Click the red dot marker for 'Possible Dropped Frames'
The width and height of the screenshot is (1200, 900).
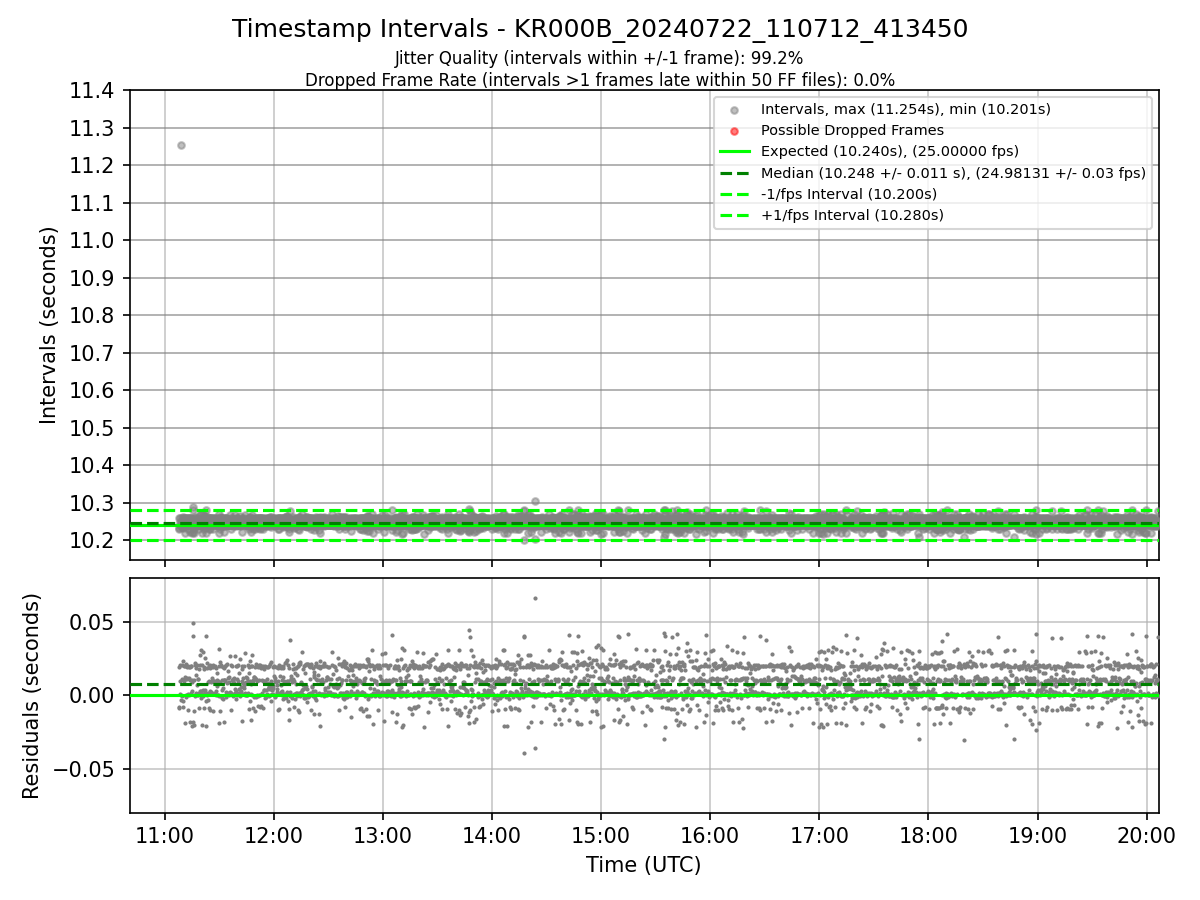tap(735, 131)
